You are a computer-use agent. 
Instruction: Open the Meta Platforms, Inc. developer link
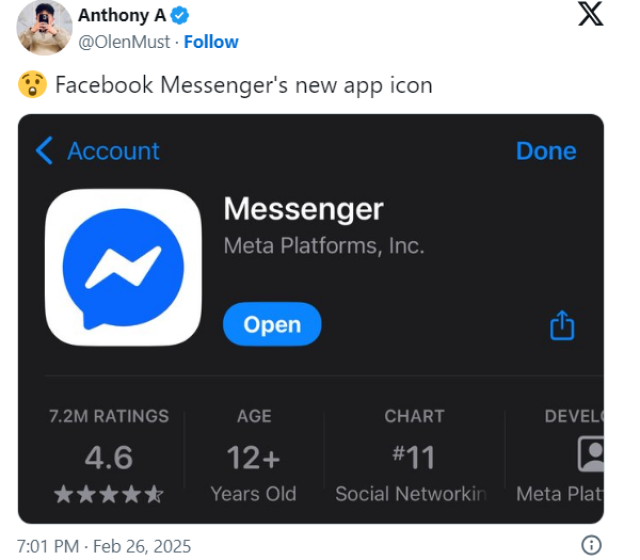coord(324,246)
